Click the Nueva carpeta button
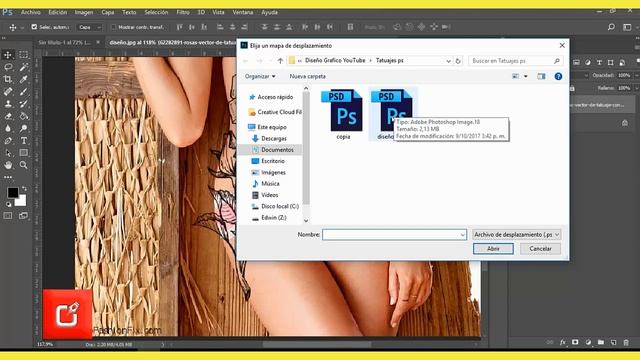 tap(307, 76)
